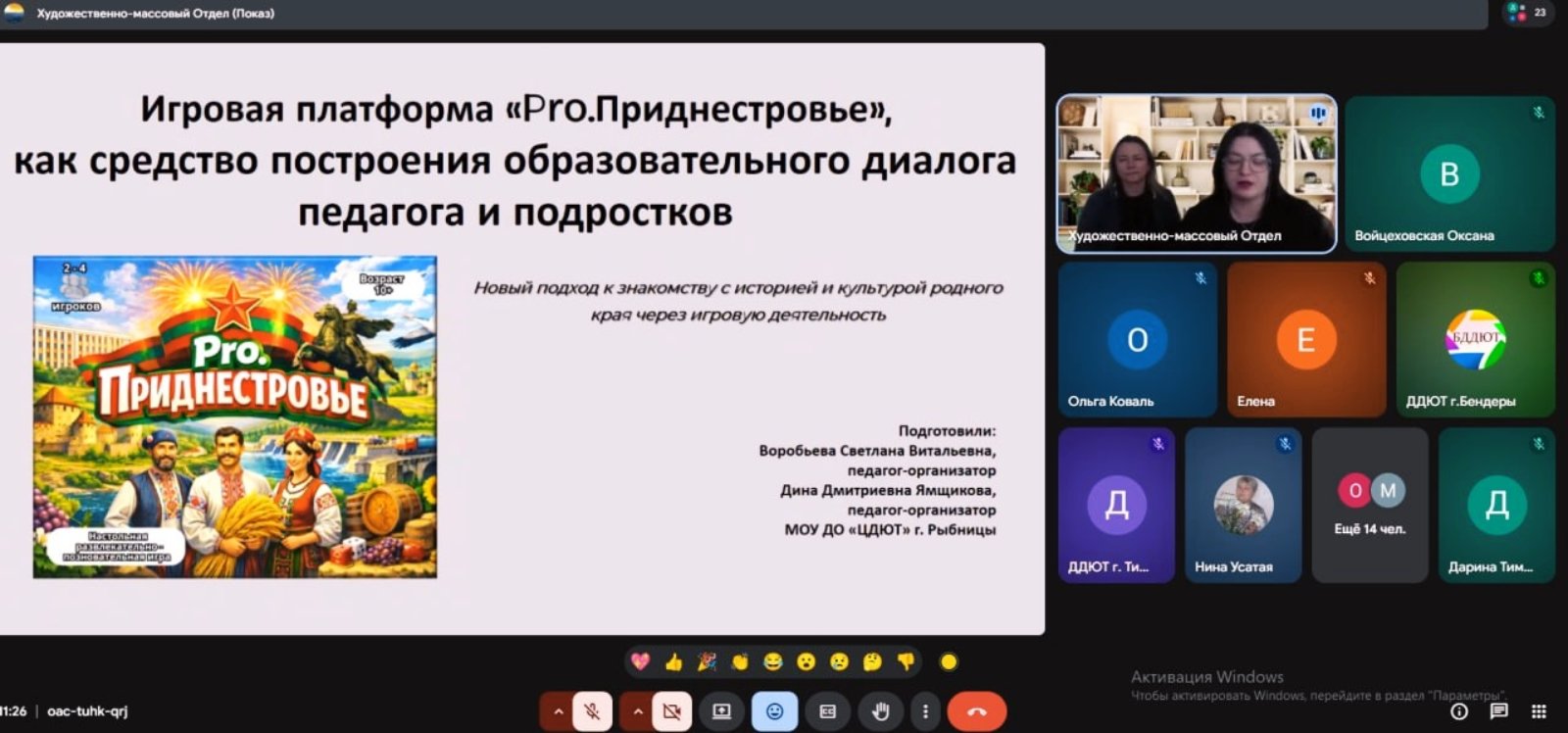The image size is (1568, 733).
Task: Unmute the microphone
Action: point(592,711)
